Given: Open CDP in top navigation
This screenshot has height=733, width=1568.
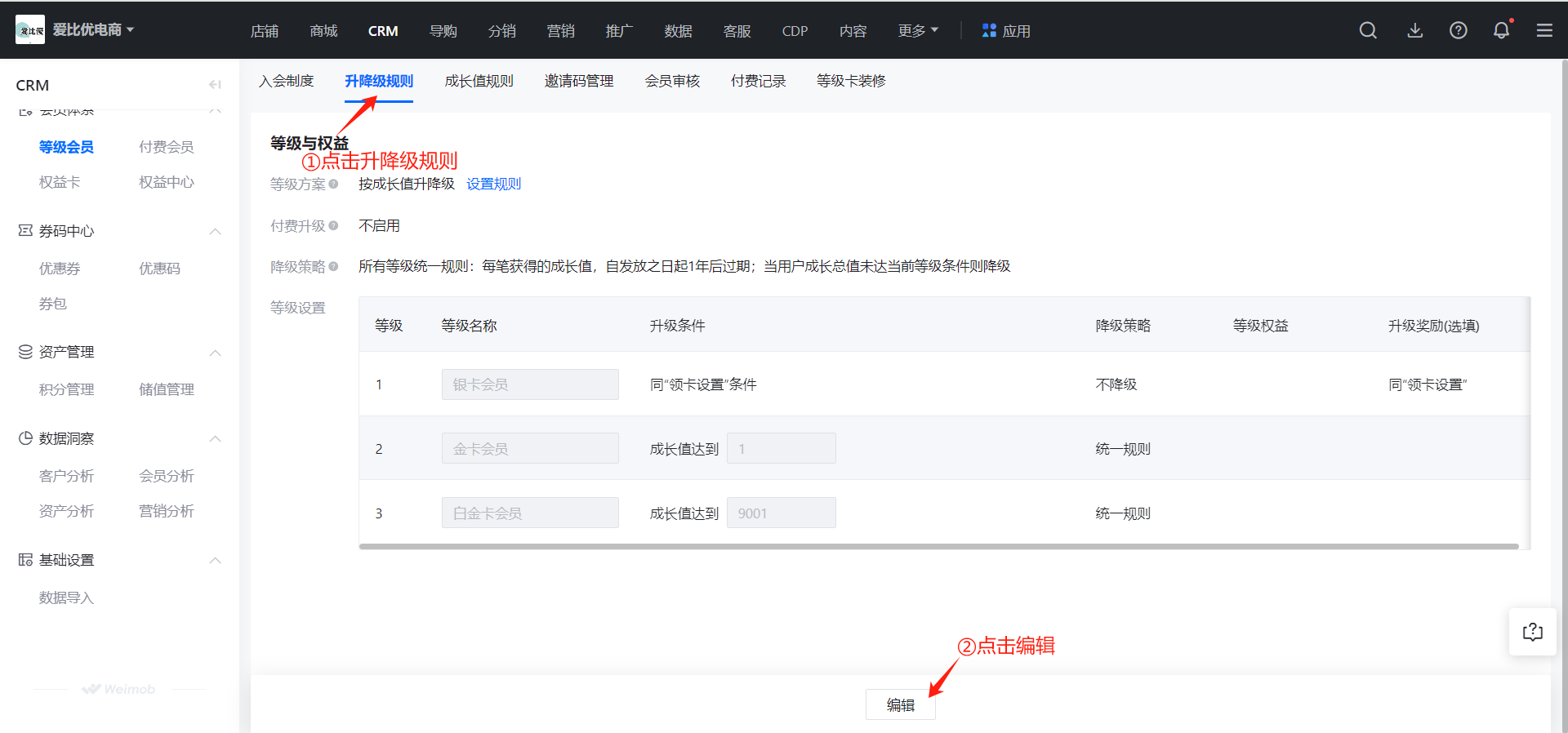Looking at the screenshot, I should pos(795,31).
